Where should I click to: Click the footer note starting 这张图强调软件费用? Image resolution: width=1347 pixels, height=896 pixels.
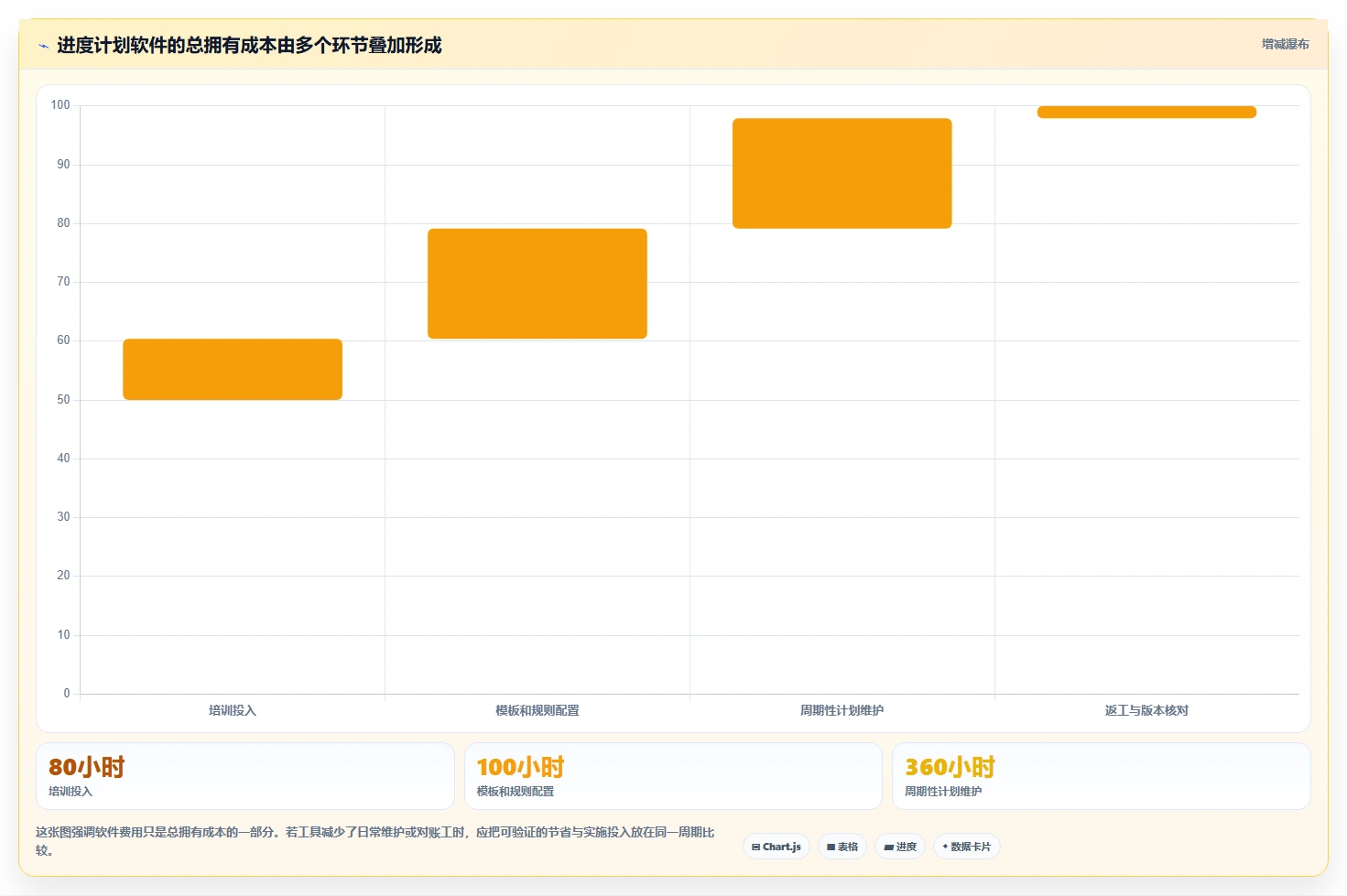375,841
